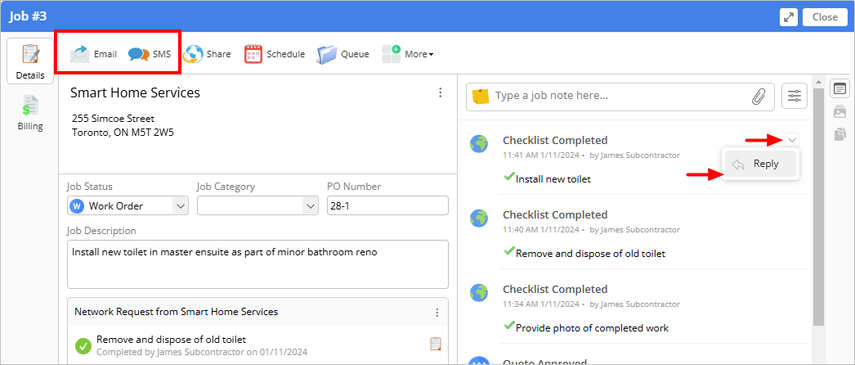Open Network Request section options menu
Image resolution: width=855 pixels, height=365 pixels.
pyautogui.click(x=437, y=312)
